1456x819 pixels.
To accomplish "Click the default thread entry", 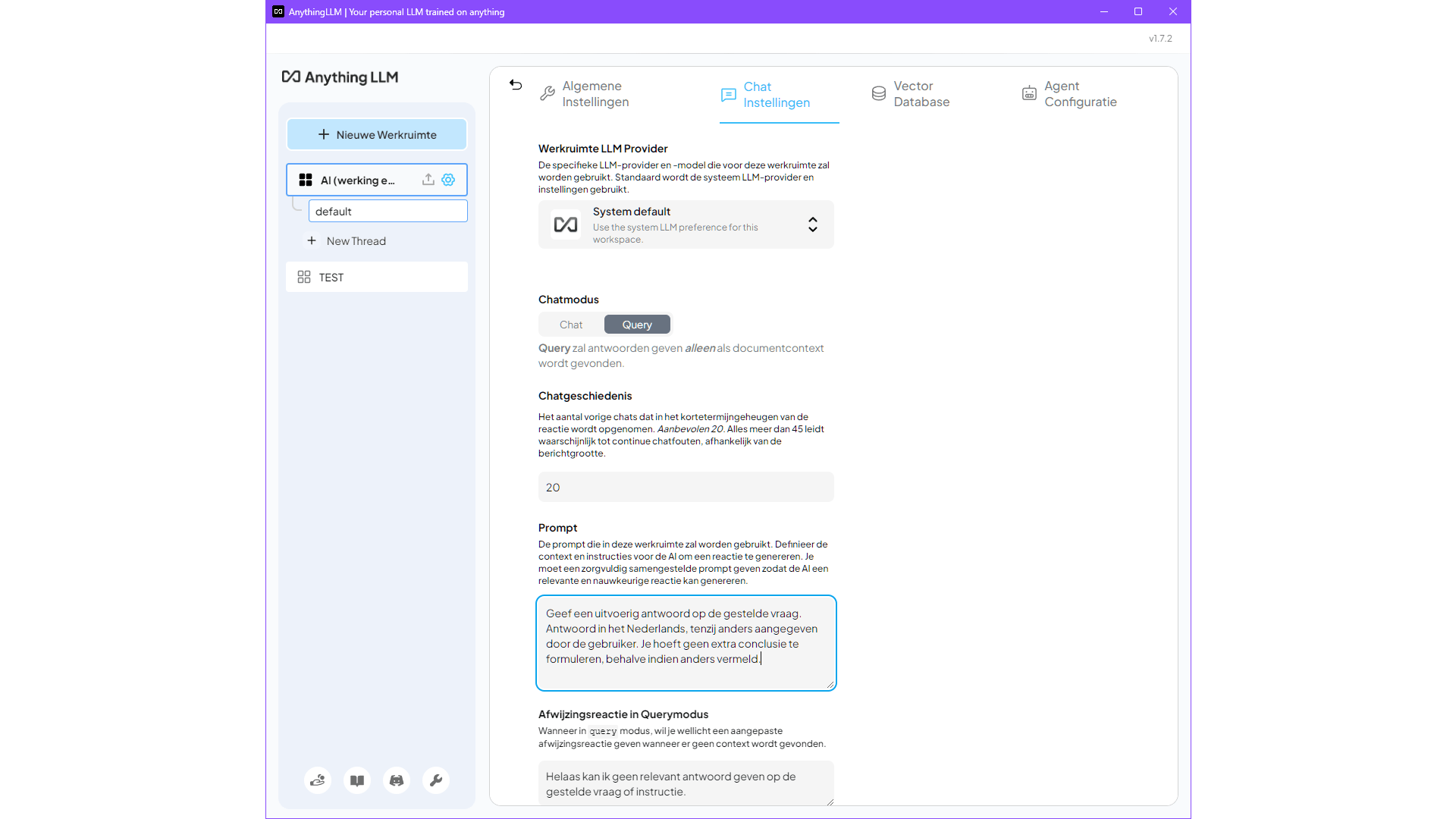I will [388, 212].
